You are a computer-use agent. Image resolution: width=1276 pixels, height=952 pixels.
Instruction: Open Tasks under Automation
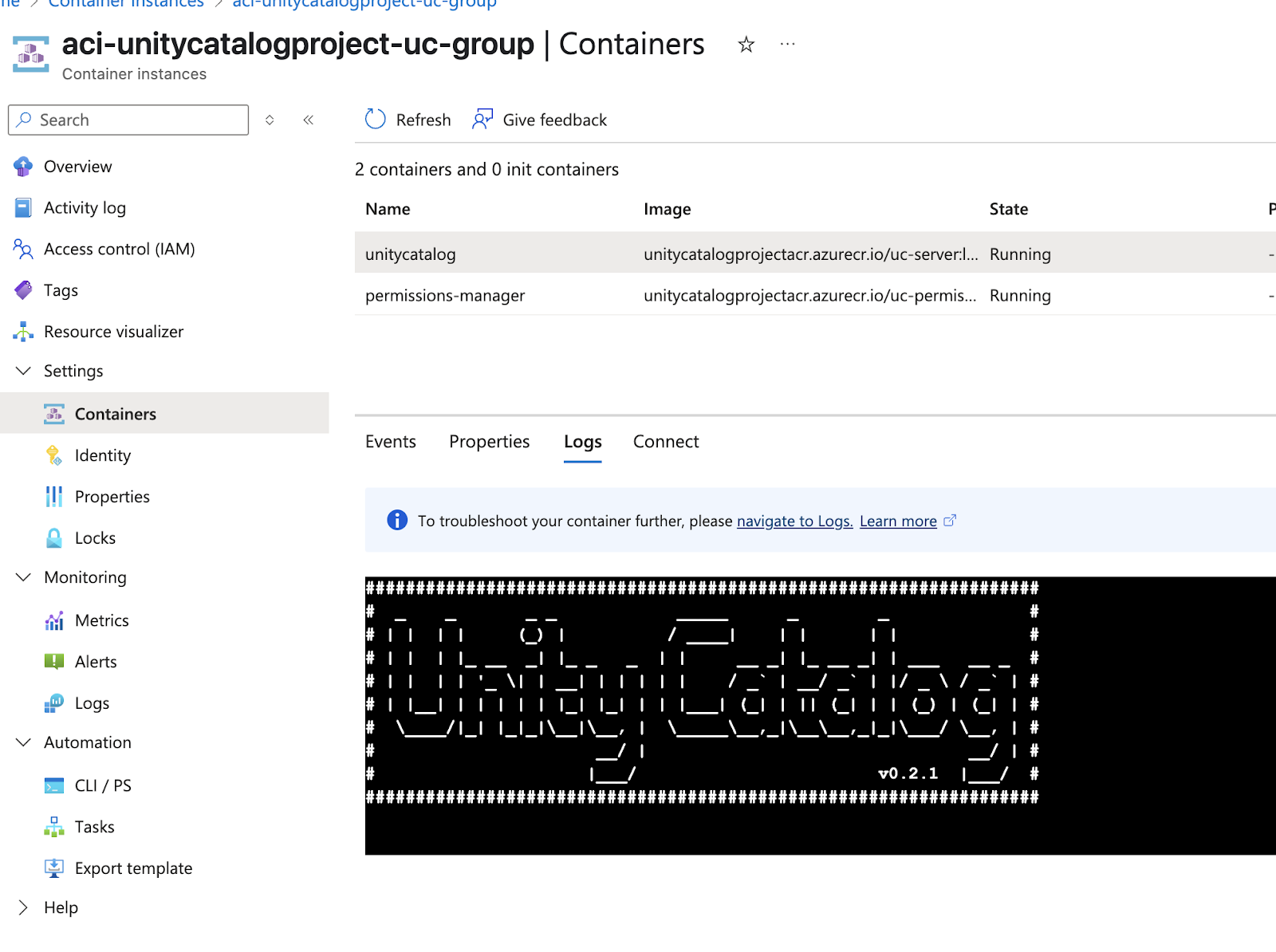(x=95, y=827)
